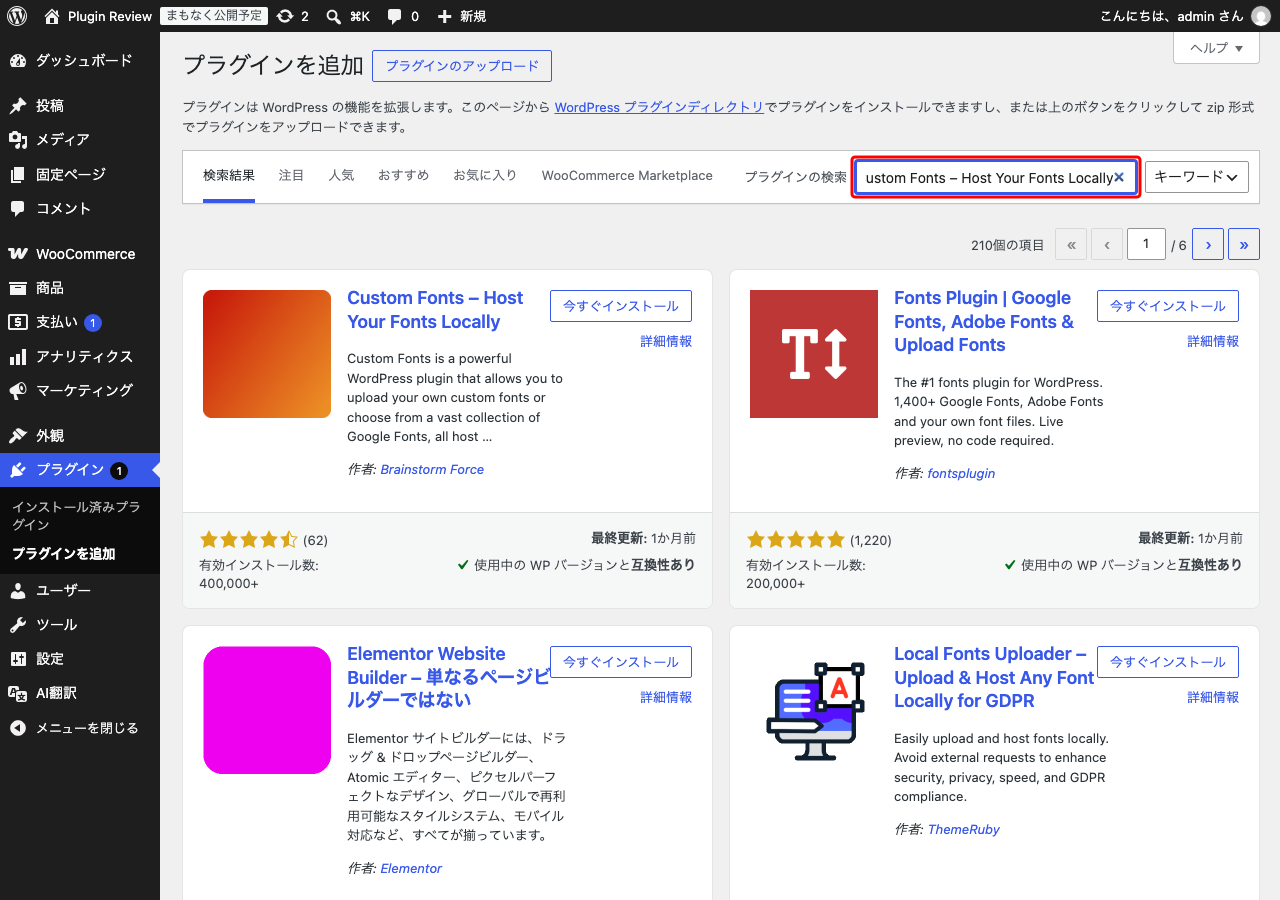Open コメント sidebar menu
Screen dimensions: 1280x900
coord(80,208)
